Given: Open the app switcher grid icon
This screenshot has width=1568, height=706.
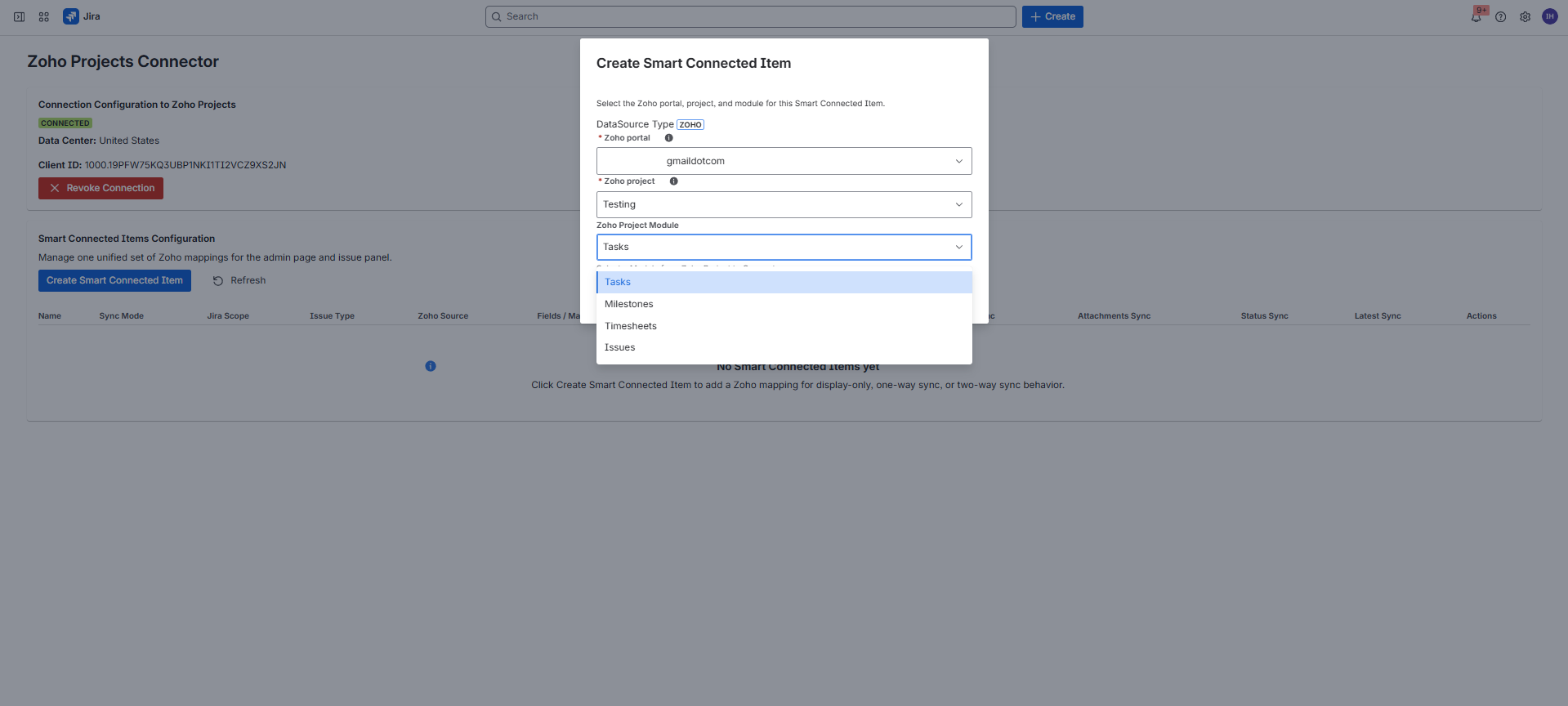Looking at the screenshot, I should click(x=44, y=16).
